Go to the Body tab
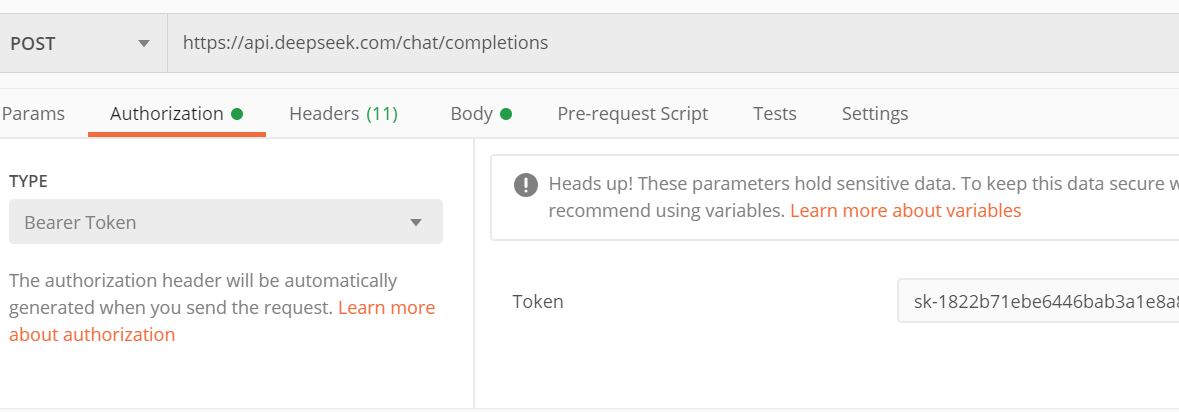The height and width of the screenshot is (412, 1179). point(471,114)
